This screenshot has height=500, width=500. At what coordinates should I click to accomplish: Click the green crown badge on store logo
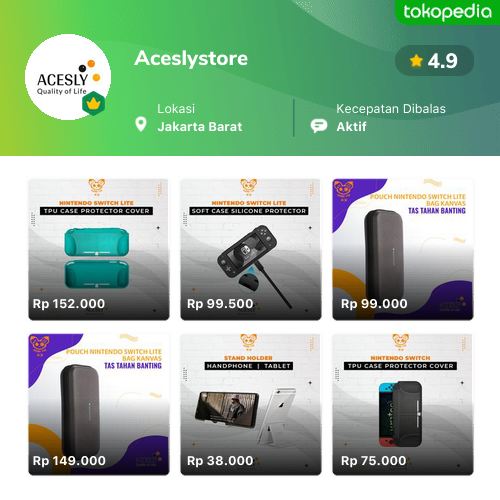[94, 104]
